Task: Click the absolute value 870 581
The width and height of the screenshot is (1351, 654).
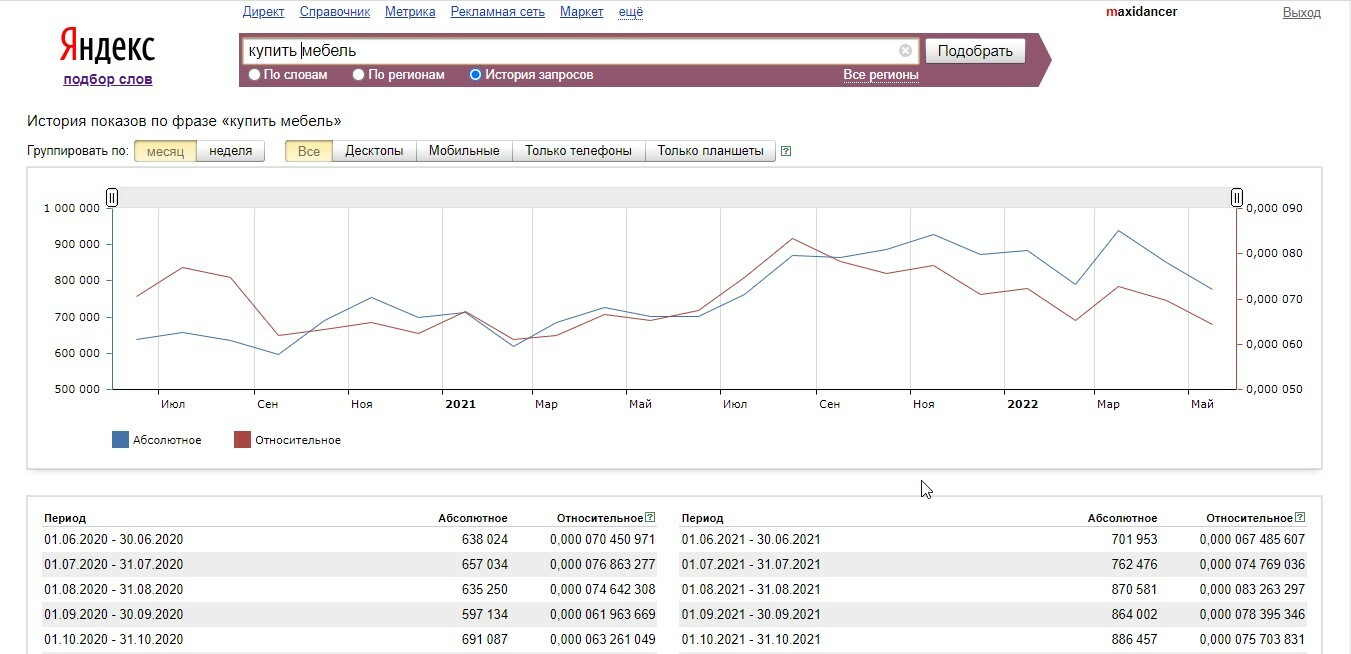Action: [x=1133, y=589]
